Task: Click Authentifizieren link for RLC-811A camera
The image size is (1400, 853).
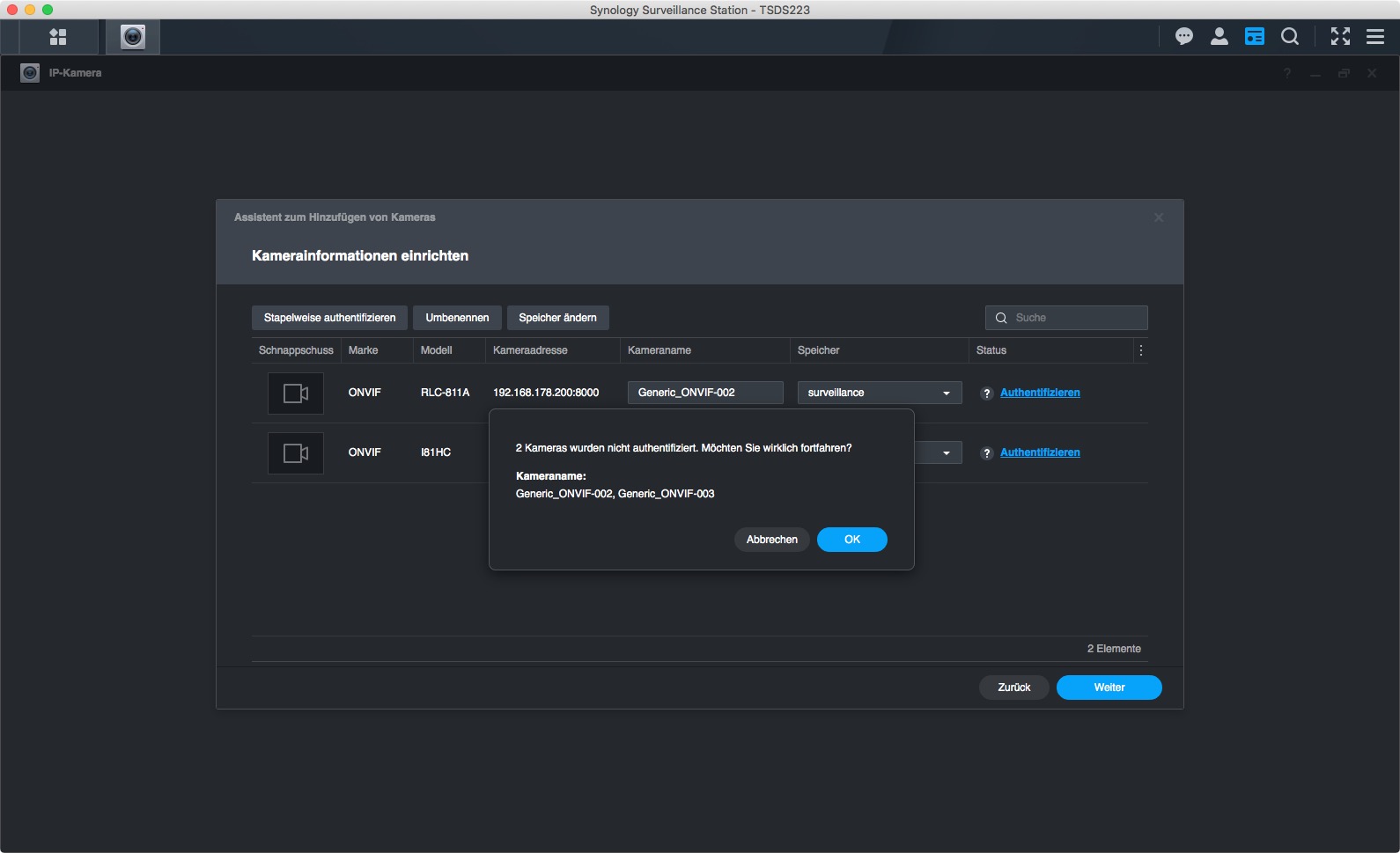Action: [x=1039, y=393]
